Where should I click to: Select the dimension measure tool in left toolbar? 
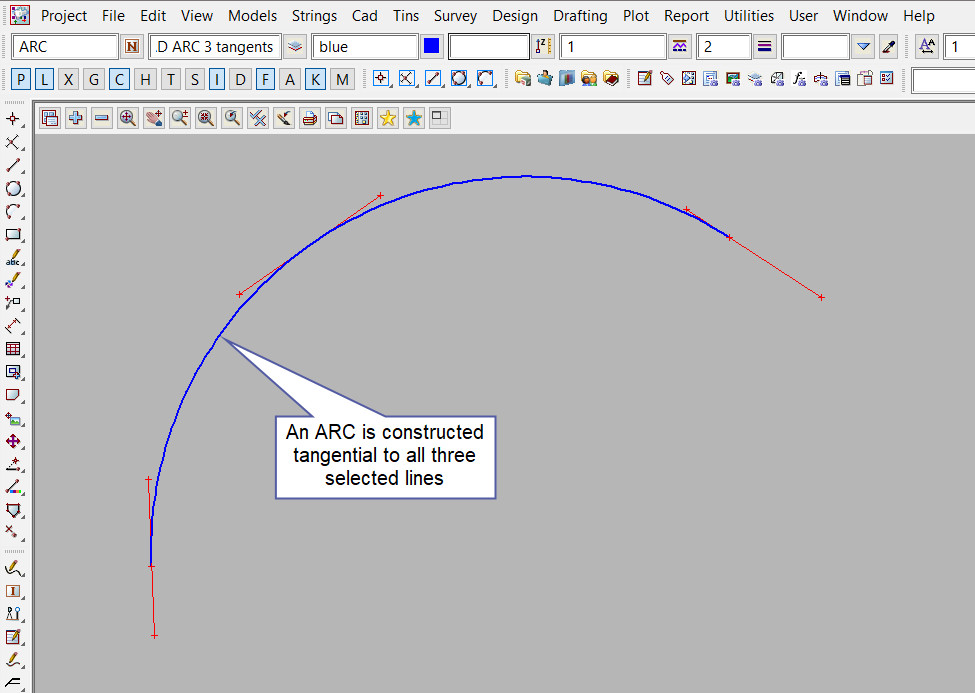pos(13,326)
